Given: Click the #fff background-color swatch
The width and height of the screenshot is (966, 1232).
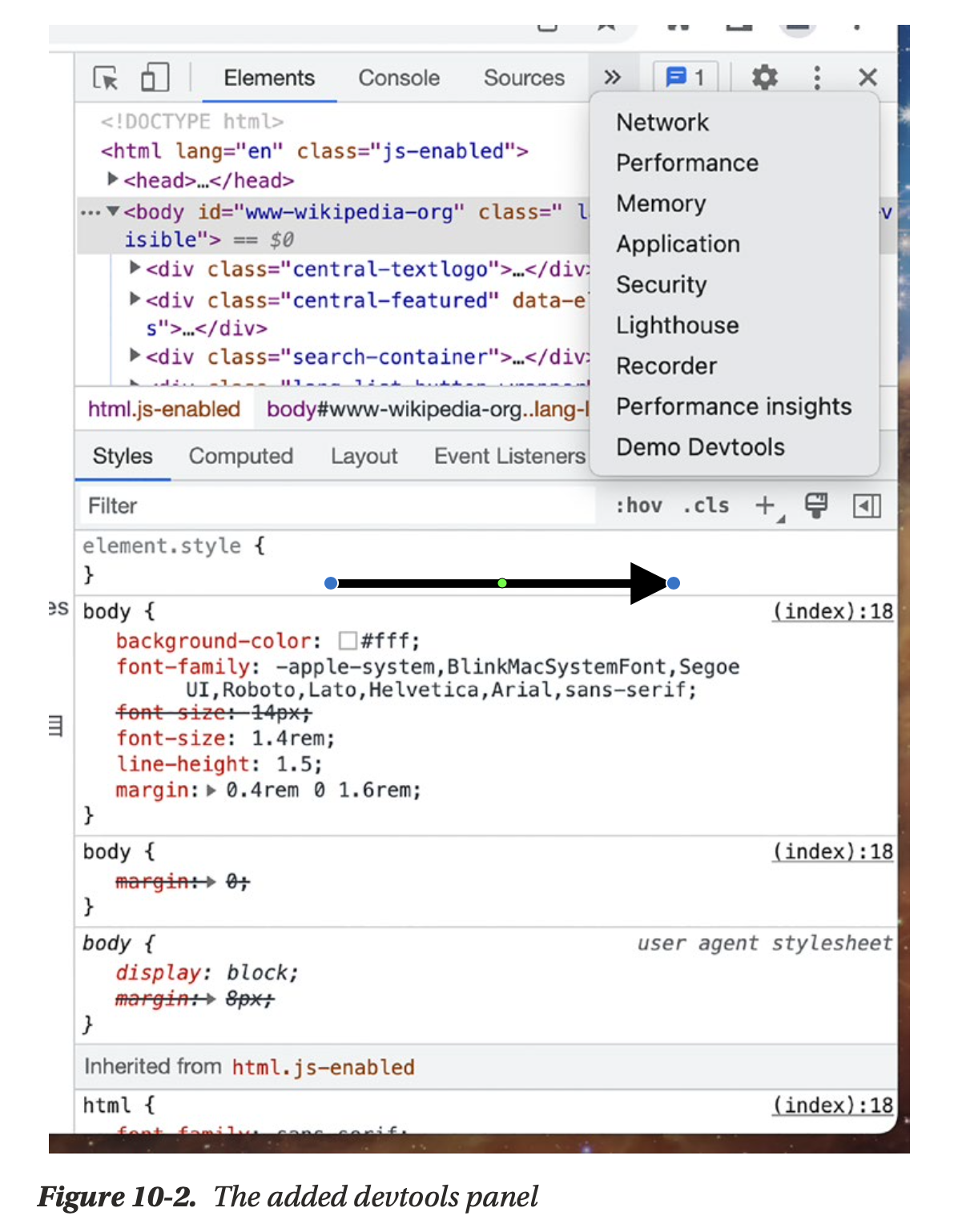Looking at the screenshot, I should coord(348,641).
